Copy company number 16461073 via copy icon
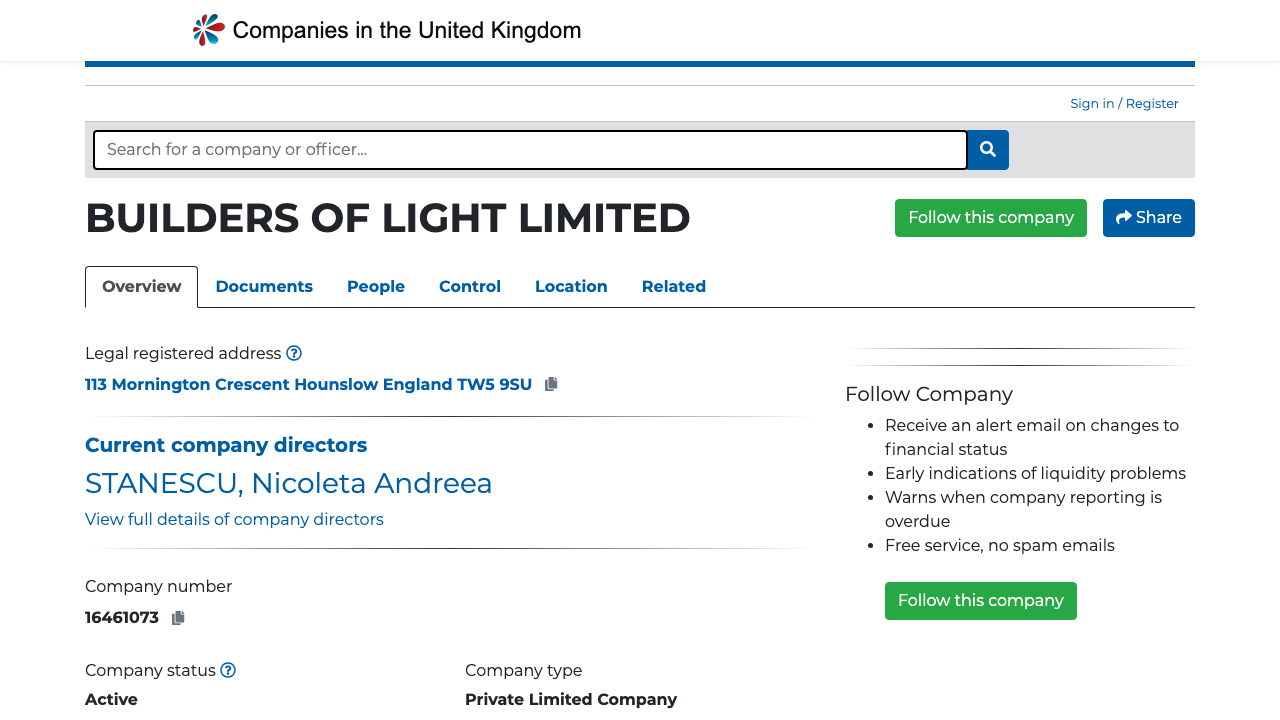 [x=177, y=617]
